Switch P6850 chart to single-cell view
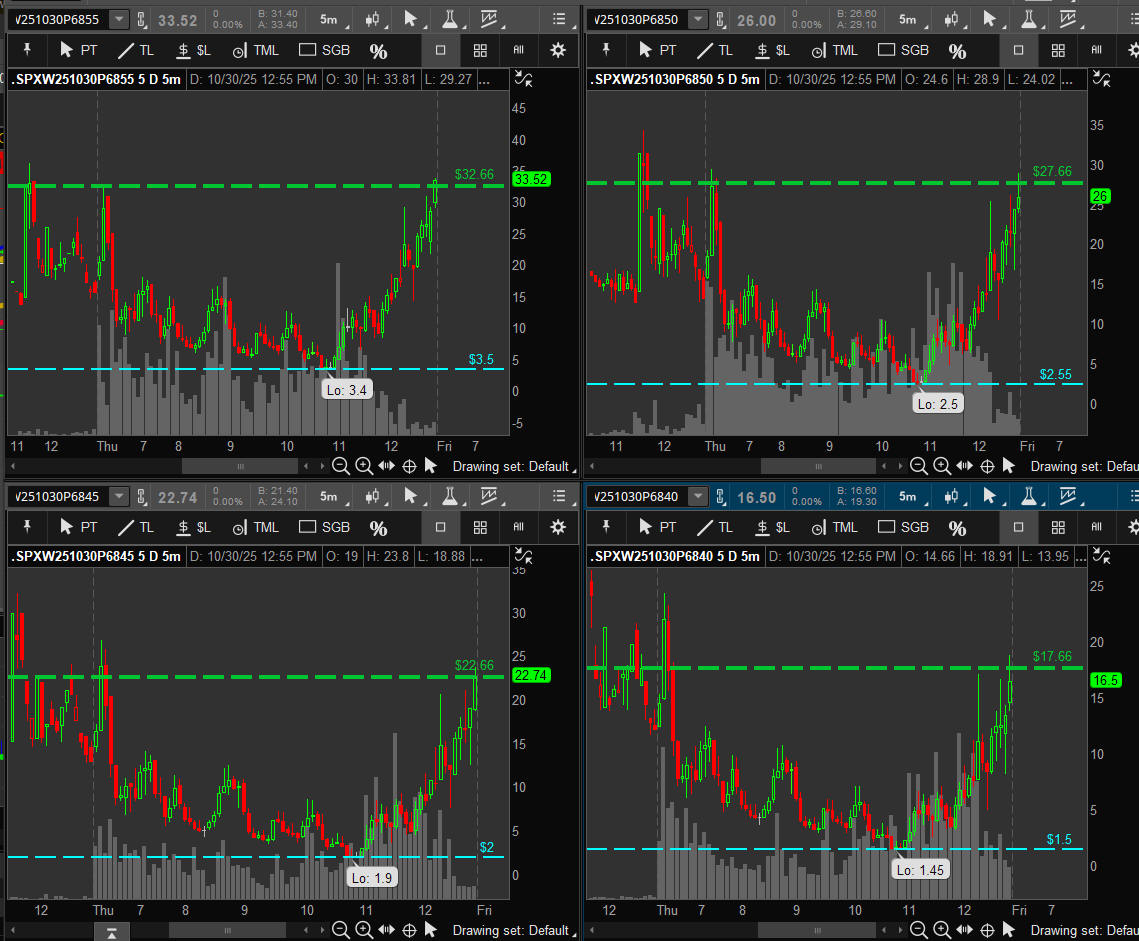 (x=1018, y=50)
